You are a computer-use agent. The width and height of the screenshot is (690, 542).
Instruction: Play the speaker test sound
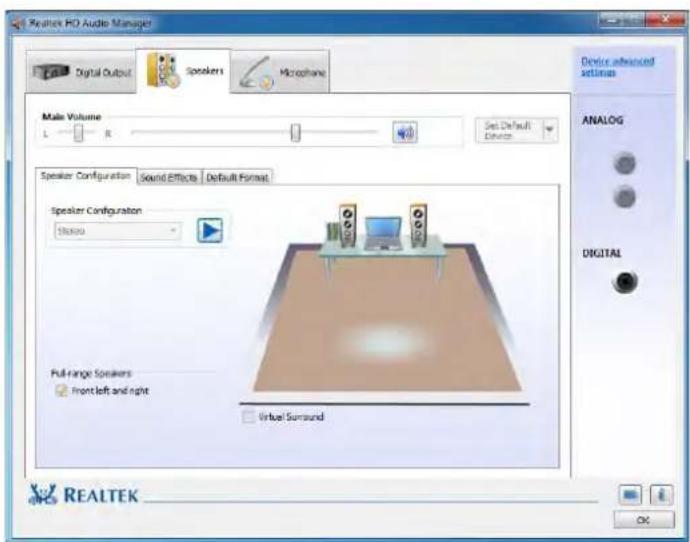pos(210,231)
